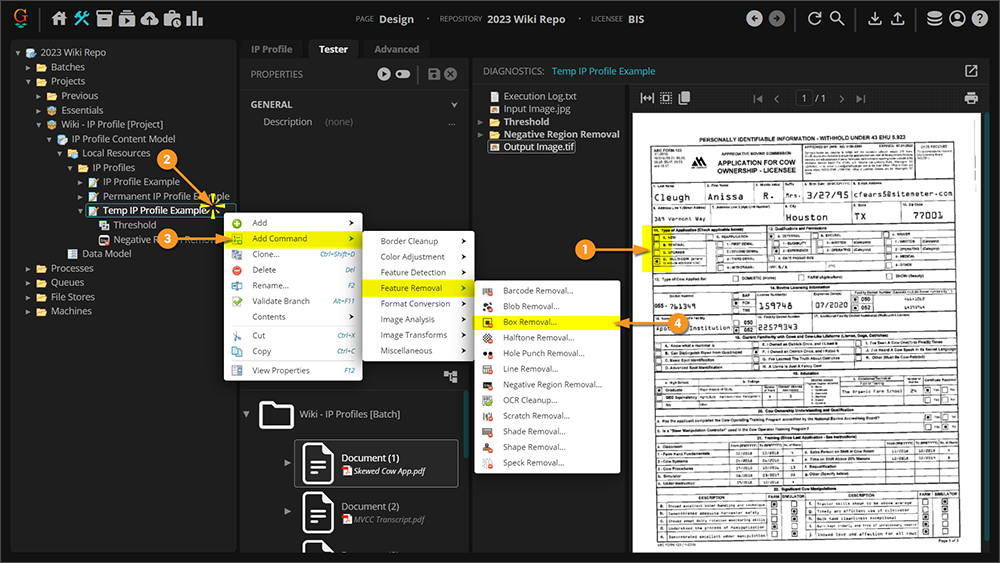Open the database stack icon in header
Viewport: 1000px width, 563px height.
(x=934, y=18)
